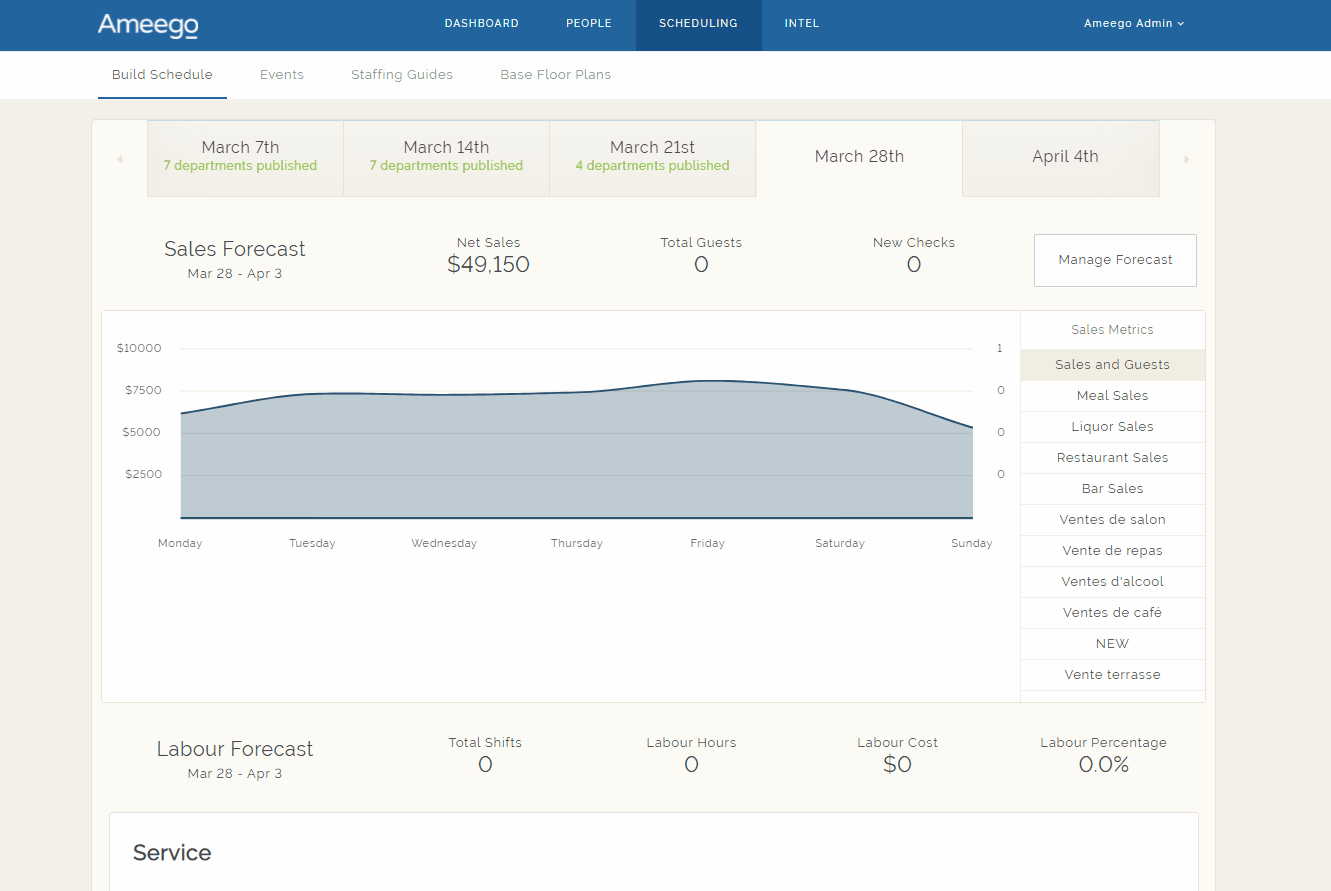Image resolution: width=1331 pixels, height=891 pixels.
Task: Select the Bar Sales metric
Action: pyautogui.click(x=1112, y=489)
